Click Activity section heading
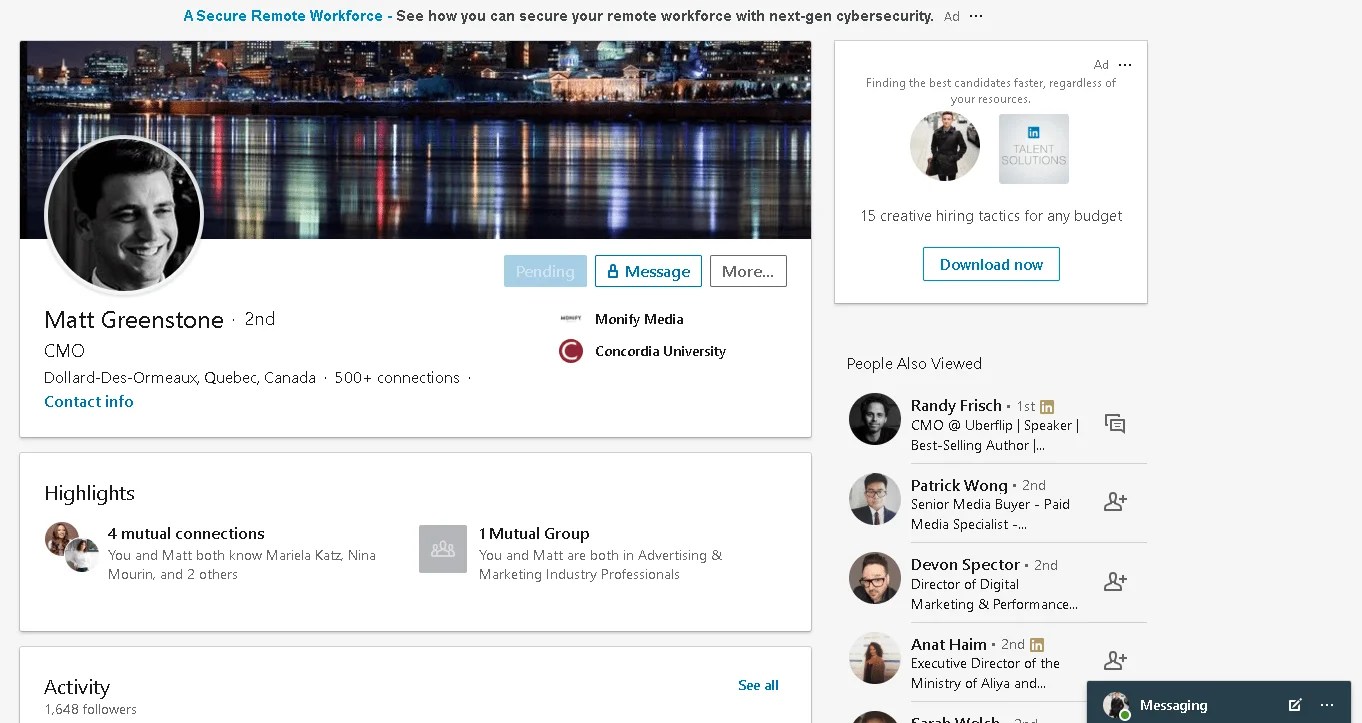 click(77, 687)
